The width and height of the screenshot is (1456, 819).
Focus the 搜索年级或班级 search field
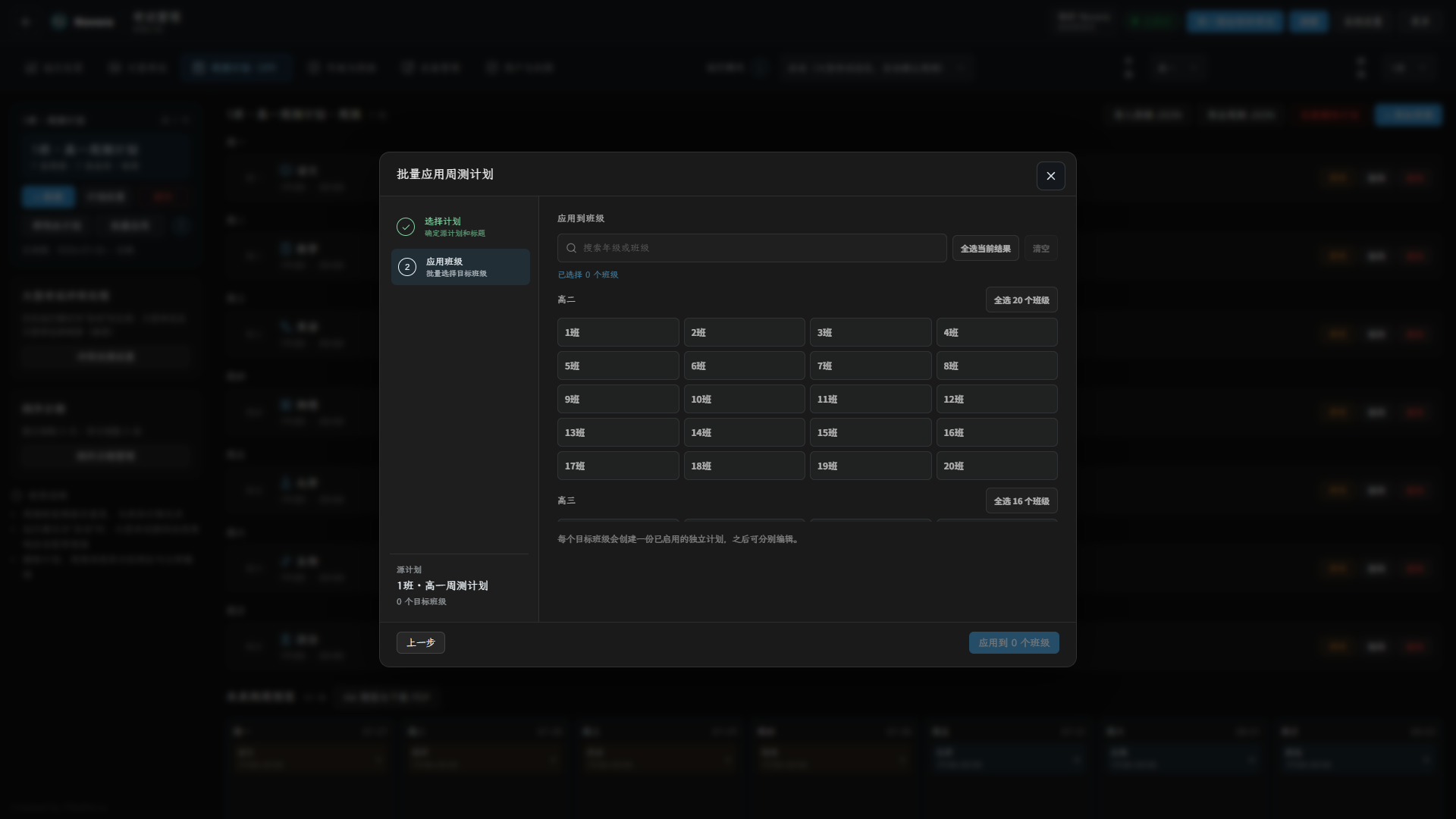click(752, 248)
